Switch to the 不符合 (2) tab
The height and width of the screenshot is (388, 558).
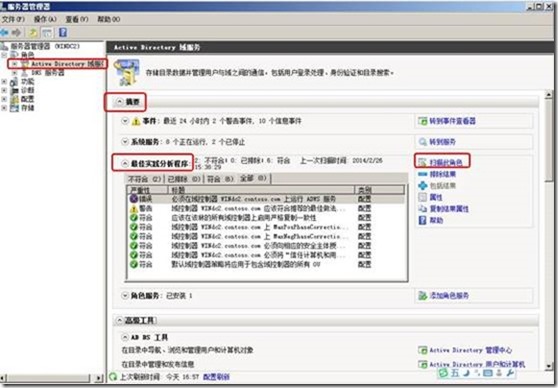click(x=144, y=179)
